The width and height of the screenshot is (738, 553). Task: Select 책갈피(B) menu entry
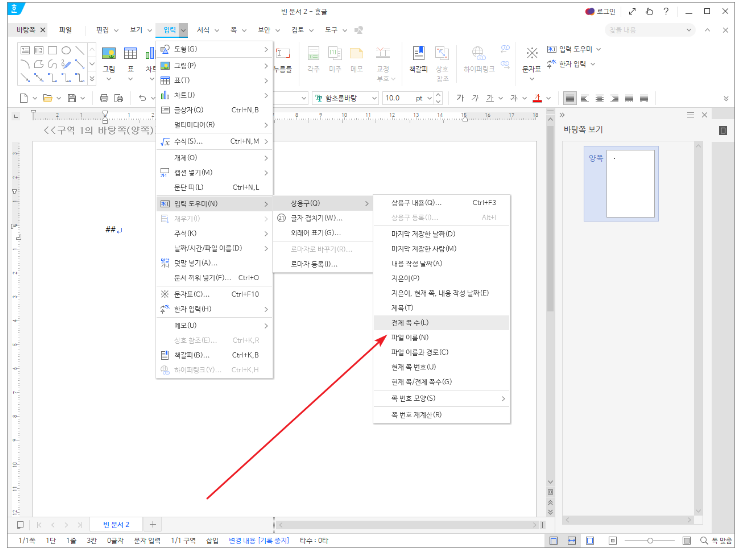click(215, 355)
